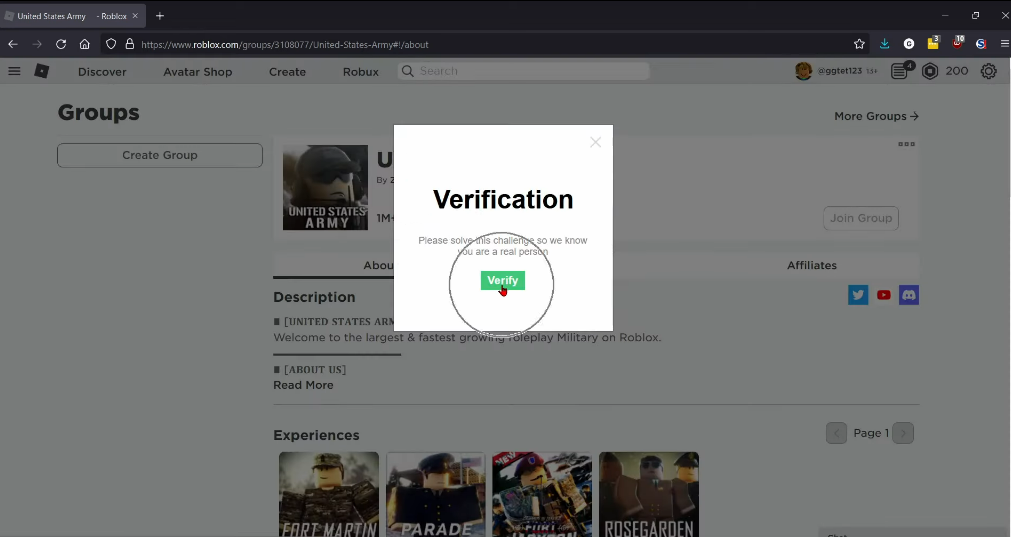Go back with browser back arrow

(13, 44)
